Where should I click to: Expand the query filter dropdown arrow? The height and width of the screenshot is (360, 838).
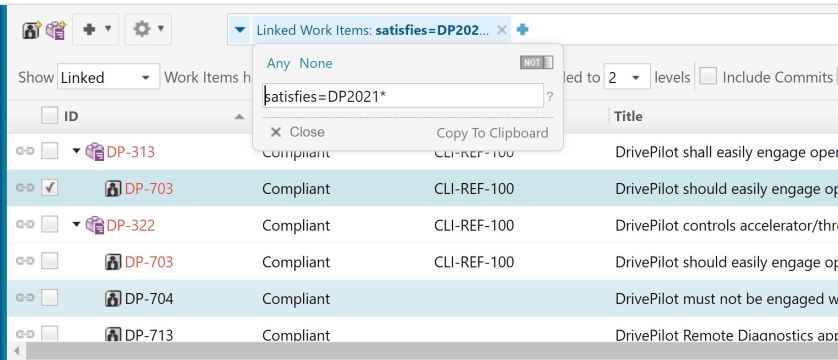(240, 30)
